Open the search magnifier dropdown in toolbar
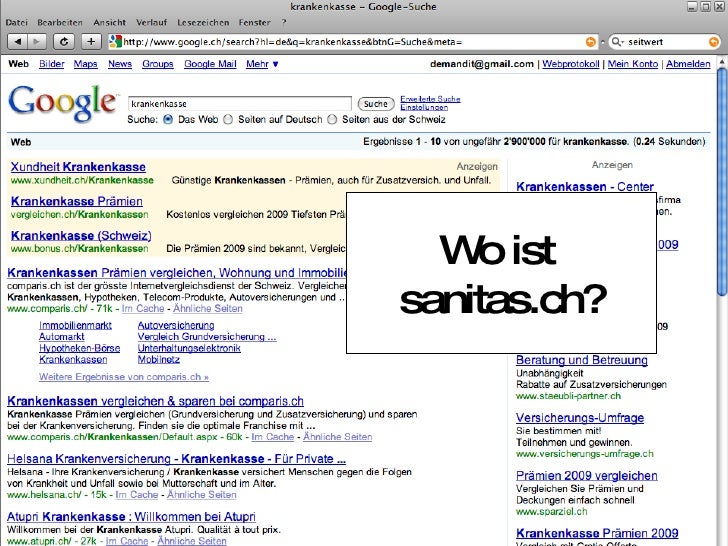 pyautogui.click(x=618, y=42)
